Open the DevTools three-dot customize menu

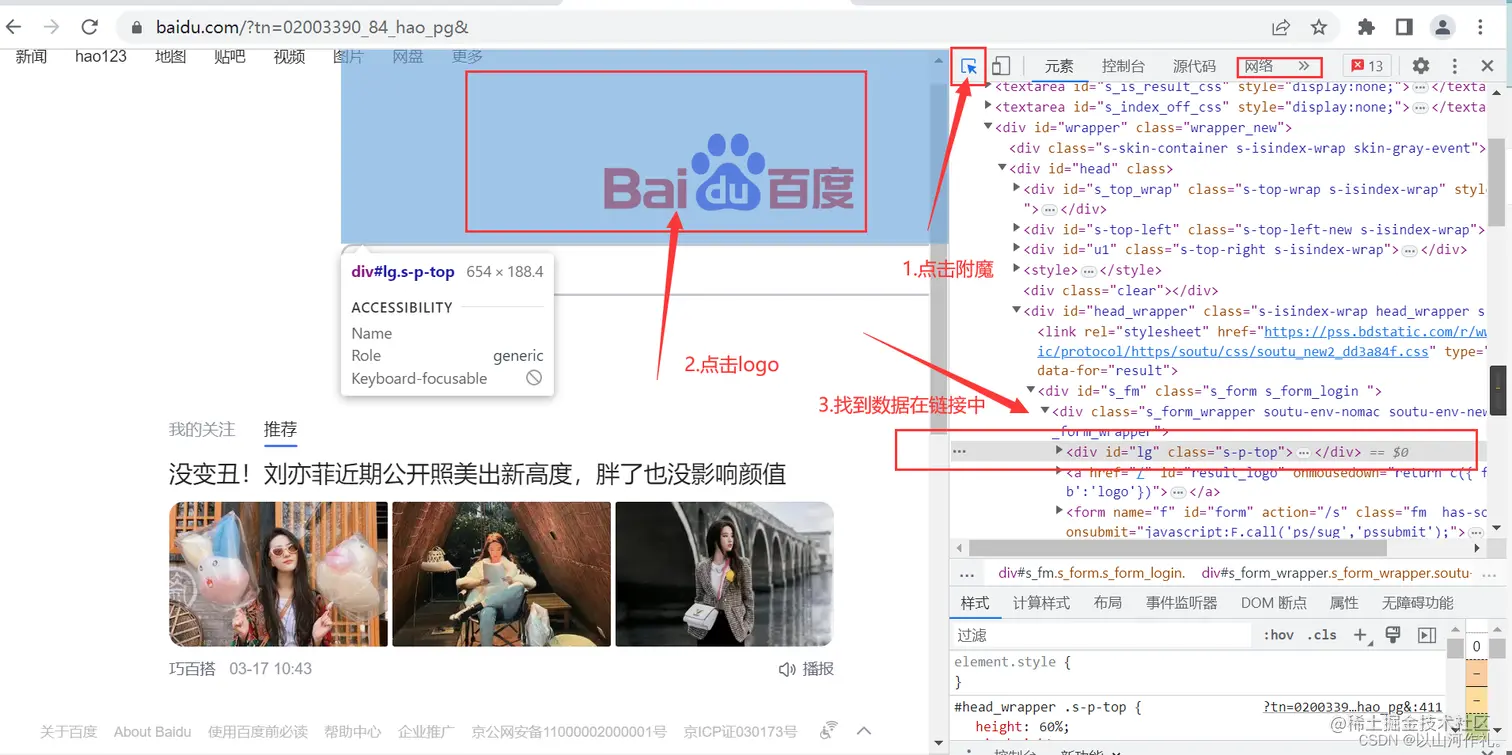[x=1454, y=65]
